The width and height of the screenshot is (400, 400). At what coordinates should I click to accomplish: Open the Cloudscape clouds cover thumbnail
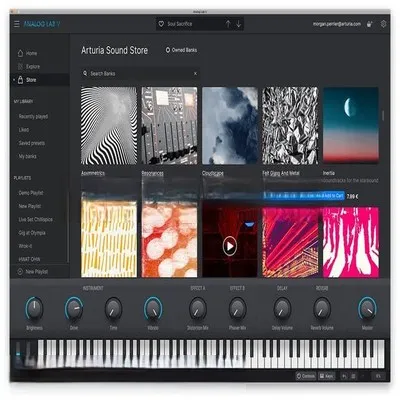point(230,126)
